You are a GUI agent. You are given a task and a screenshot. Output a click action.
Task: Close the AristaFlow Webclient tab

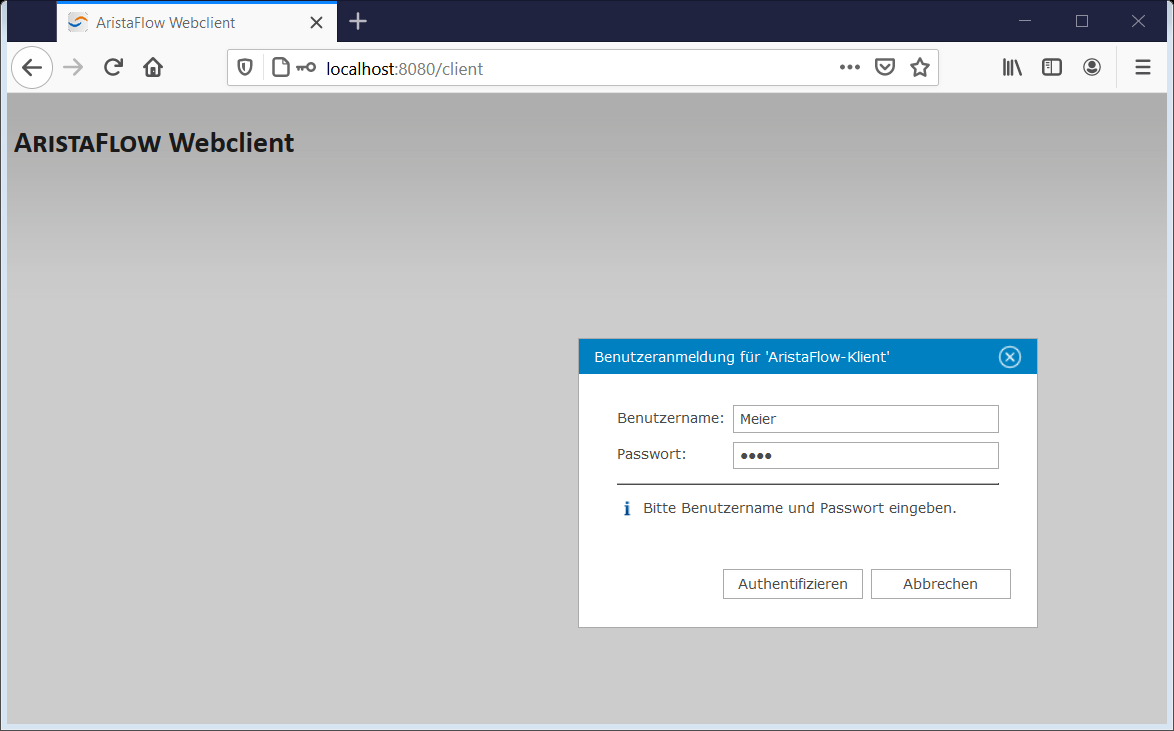click(316, 22)
